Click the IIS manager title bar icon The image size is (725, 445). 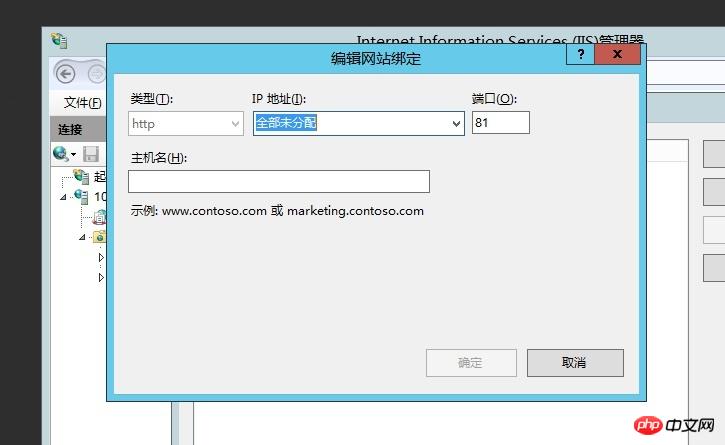coord(59,40)
